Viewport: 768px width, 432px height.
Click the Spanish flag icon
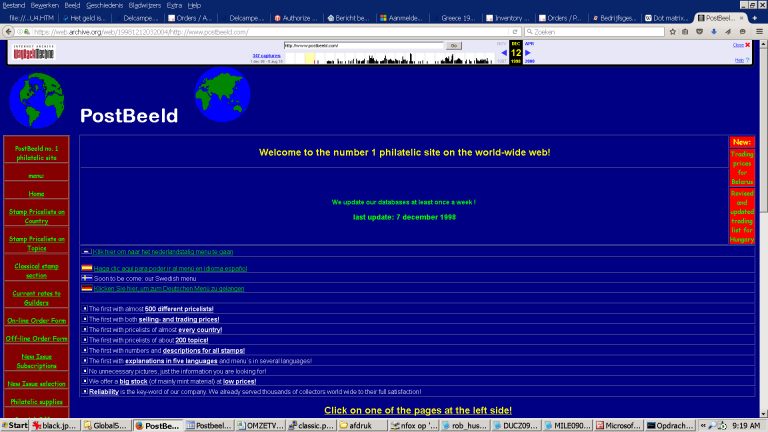coord(87,269)
